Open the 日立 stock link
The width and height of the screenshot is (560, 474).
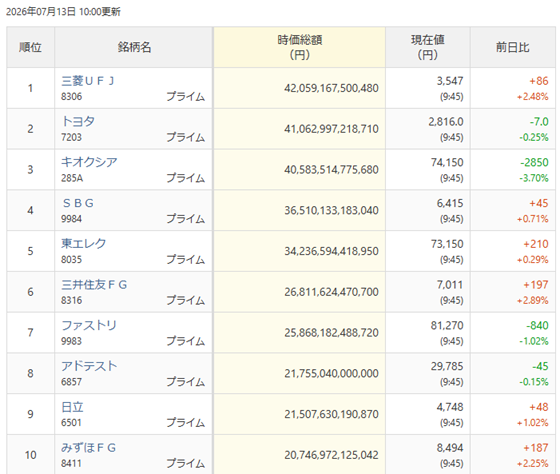(x=72, y=406)
